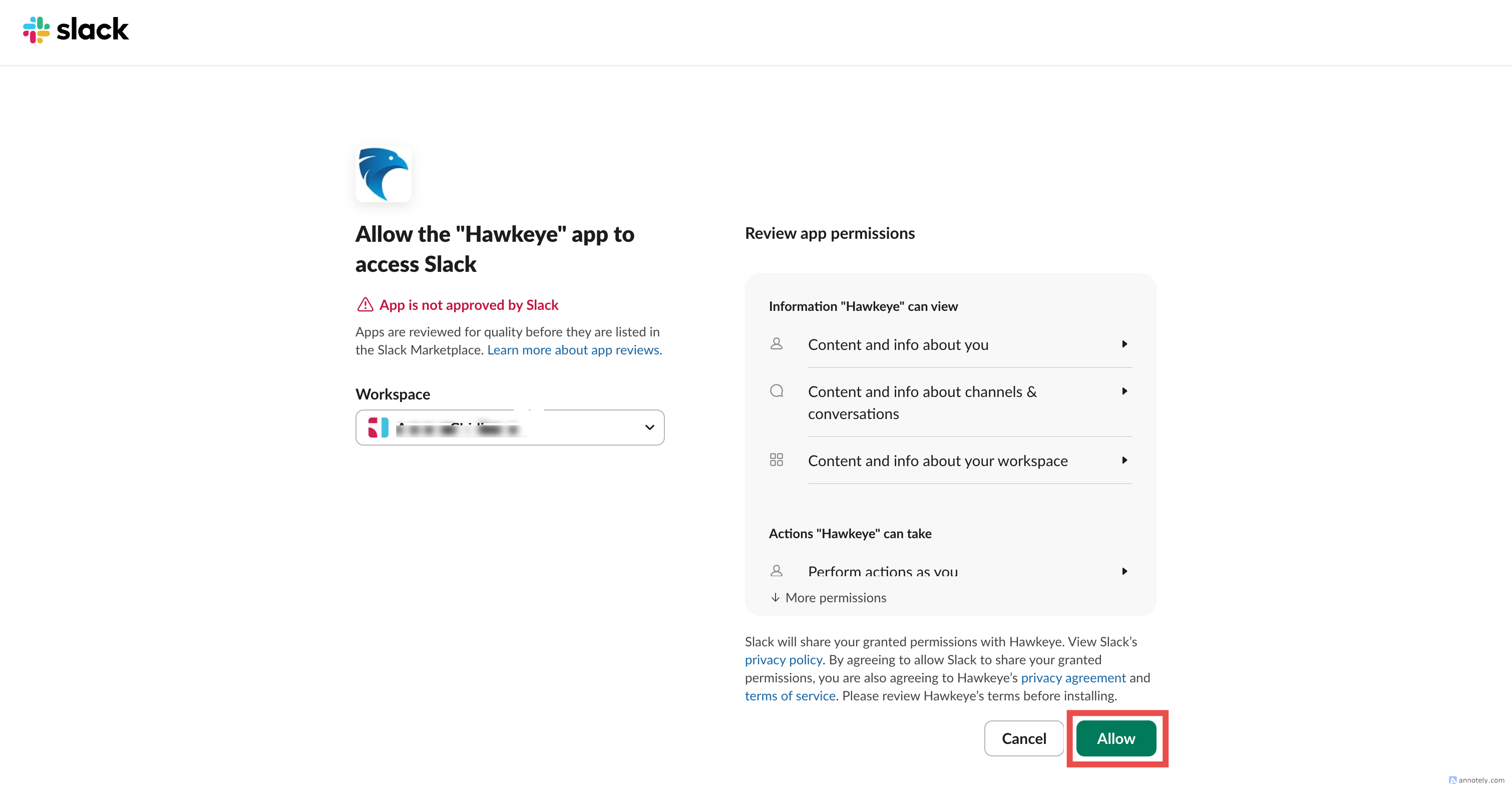Open Hawkeye's terms of service link

coord(790,696)
